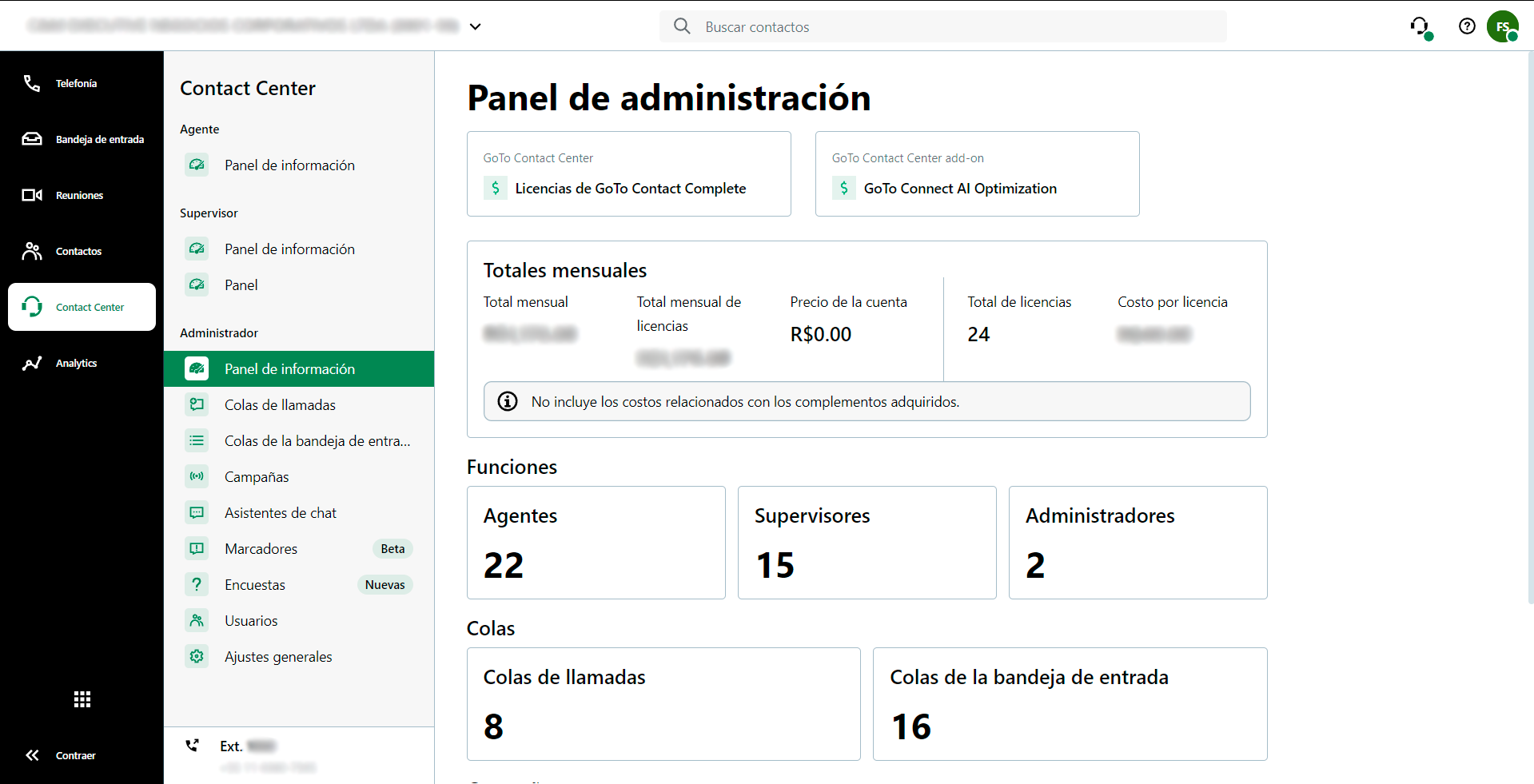1534x784 pixels.
Task: Open Encuestas marked as Nuevas
Action: pos(254,584)
